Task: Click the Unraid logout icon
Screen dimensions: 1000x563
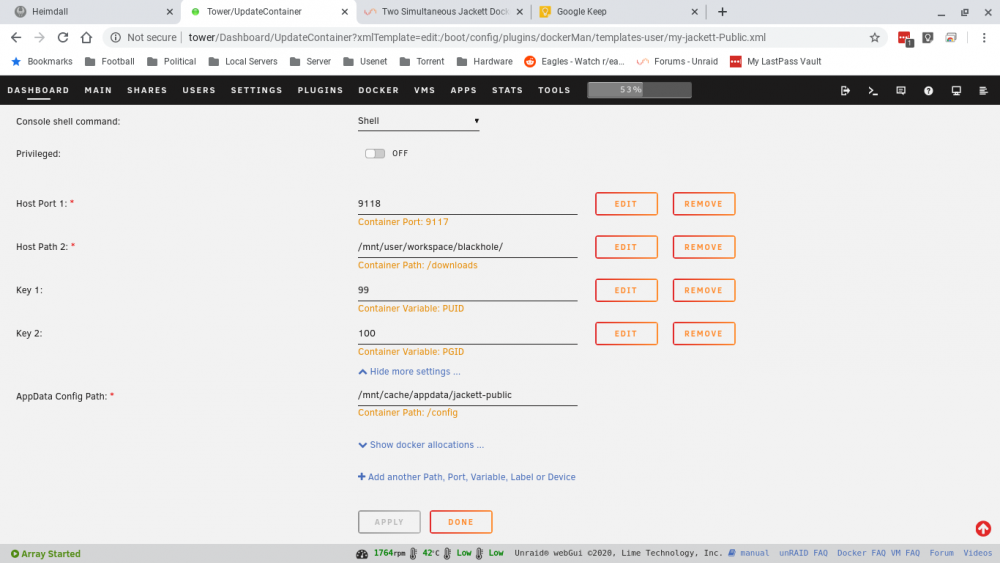Action: pyautogui.click(x=845, y=91)
